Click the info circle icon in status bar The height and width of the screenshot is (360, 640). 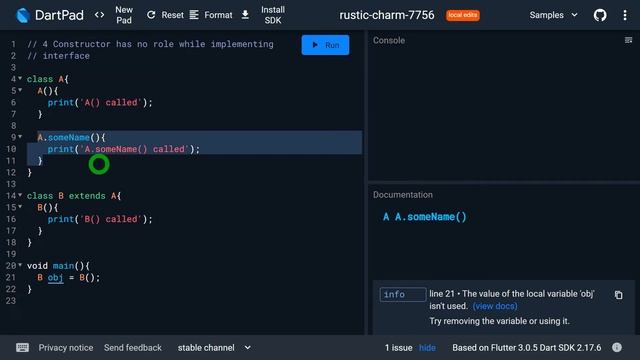617,347
